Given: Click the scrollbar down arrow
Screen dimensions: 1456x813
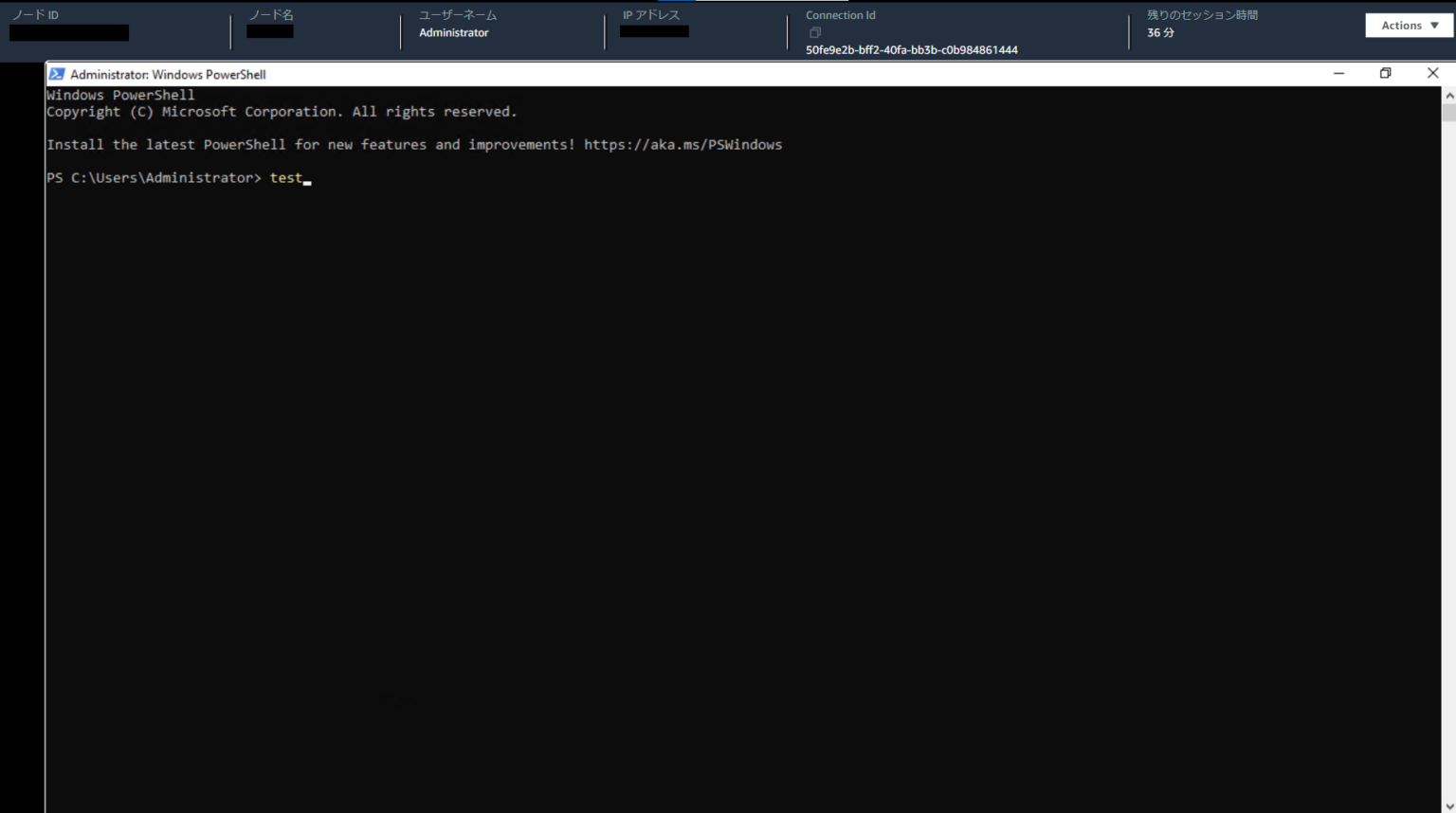Looking at the screenshot, I should [x=1449, y=804].
